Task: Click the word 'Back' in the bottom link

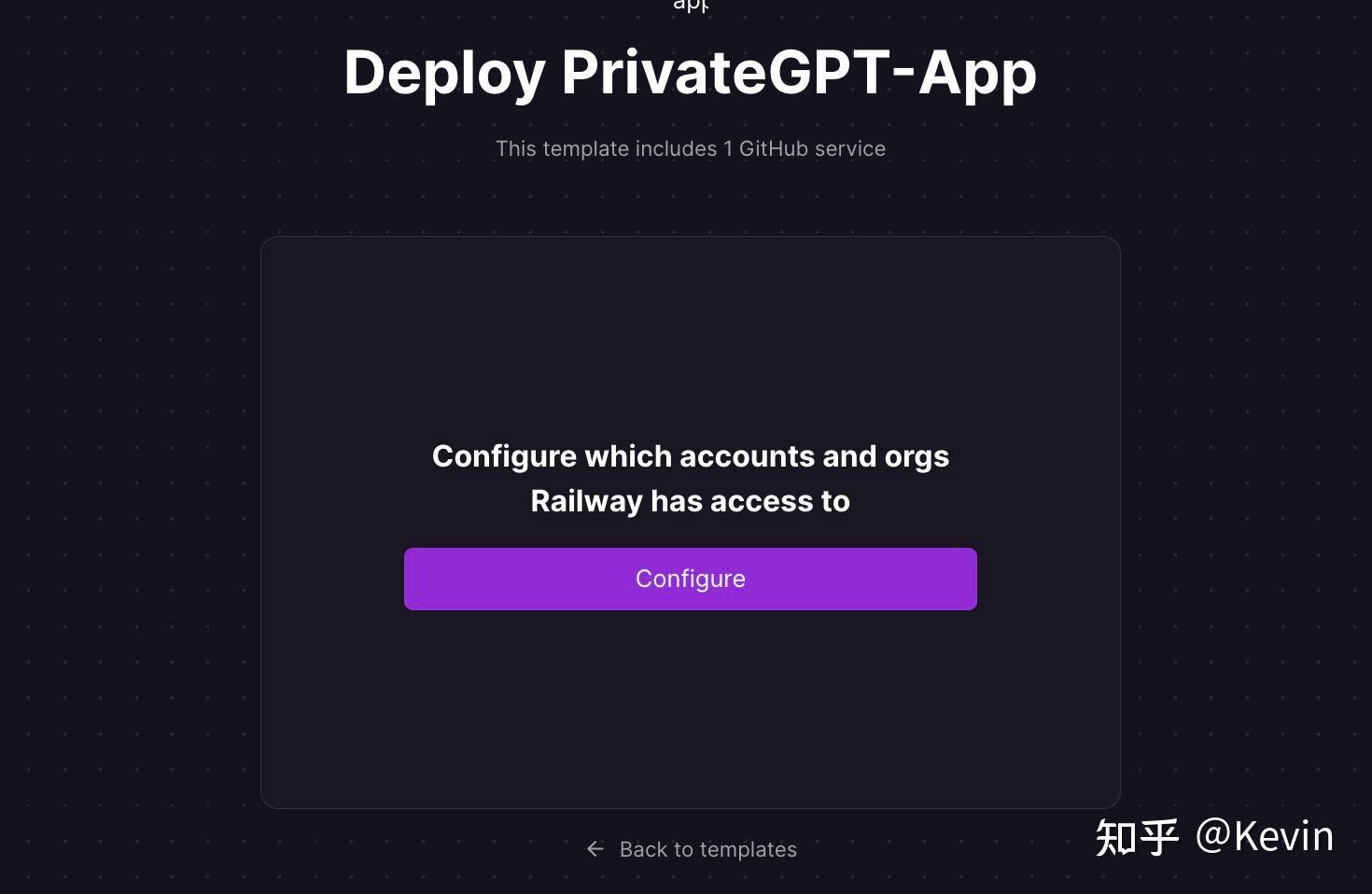Action: tap(644, 849)
